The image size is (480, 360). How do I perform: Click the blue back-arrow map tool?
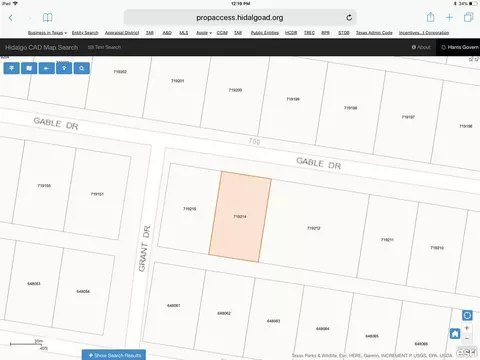(x=46, y=68)
